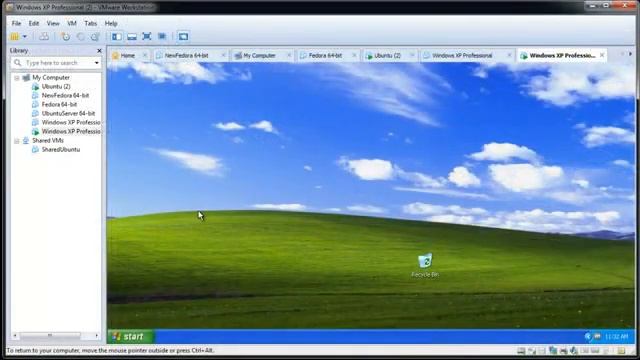Screen dimensions: 640x360
Task: Select UbuntuServer 64-bit in the library
Action: click(68, 113)
